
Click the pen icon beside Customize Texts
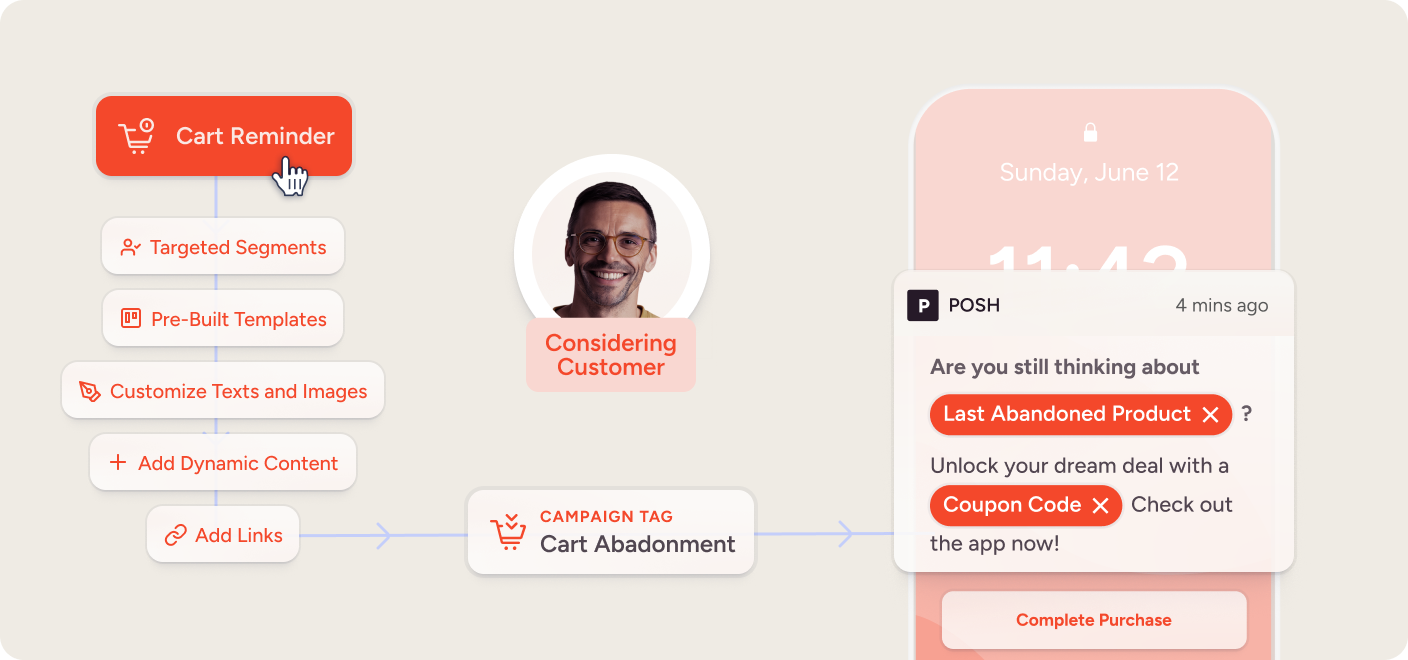click(90, 391)
